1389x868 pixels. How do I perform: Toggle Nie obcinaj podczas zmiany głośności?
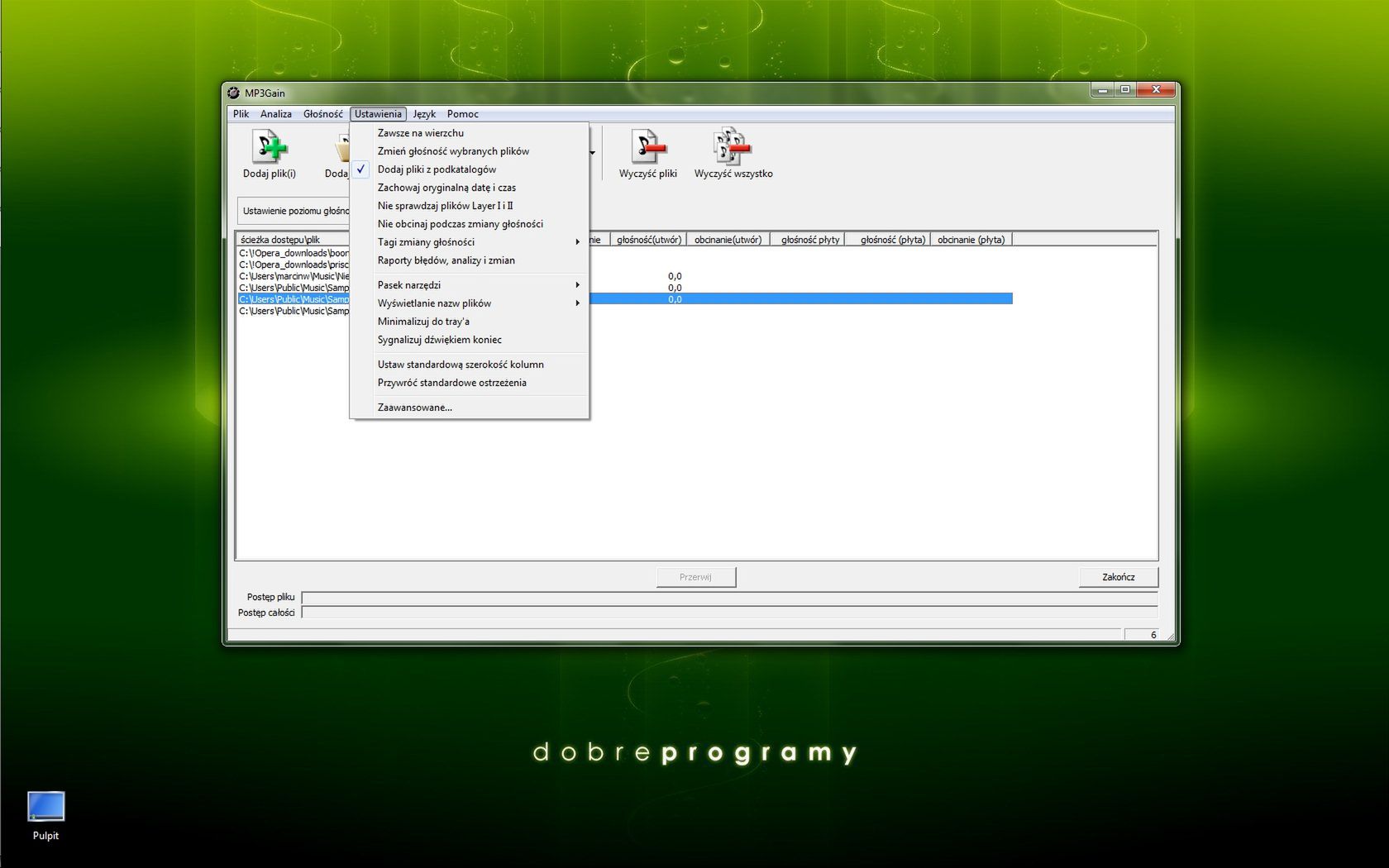470,224
